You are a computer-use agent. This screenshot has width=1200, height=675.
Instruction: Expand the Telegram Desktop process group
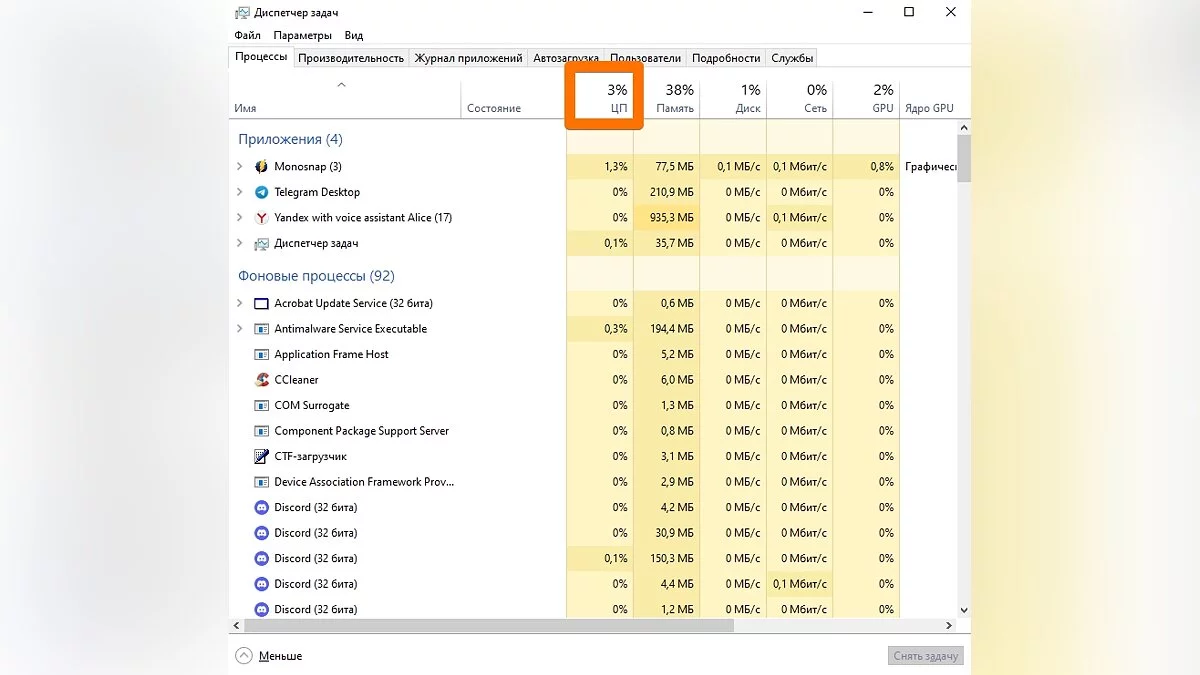point(240,192)
